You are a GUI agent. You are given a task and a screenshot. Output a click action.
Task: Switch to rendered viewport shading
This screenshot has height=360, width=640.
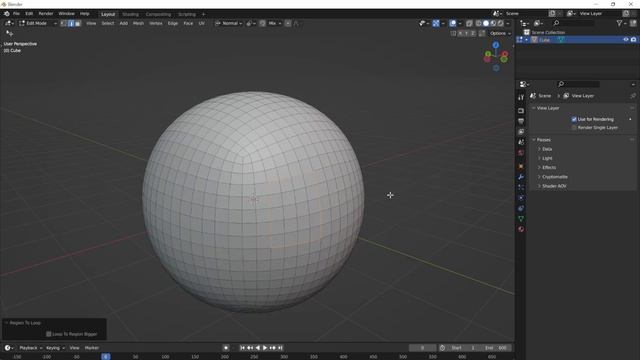(x=500, y=23)
